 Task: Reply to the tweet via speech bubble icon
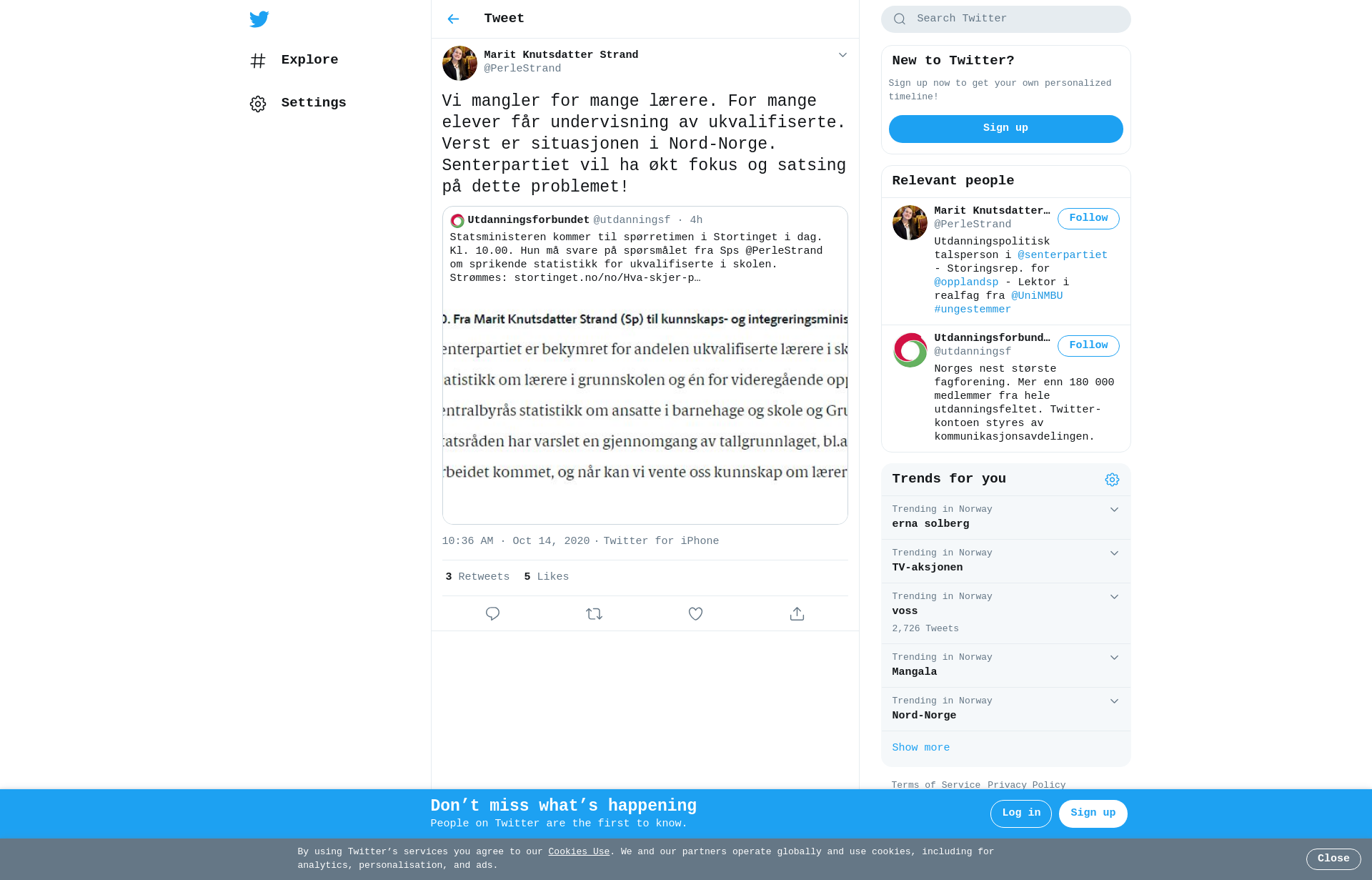492,613
